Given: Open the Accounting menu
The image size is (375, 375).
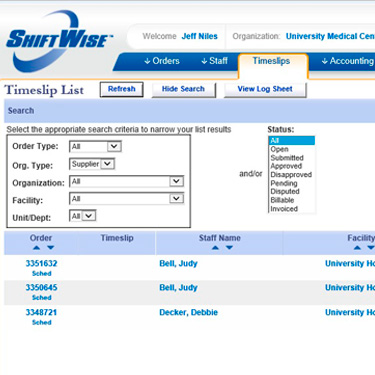Looking at the screenshot, I should [348, 61].
